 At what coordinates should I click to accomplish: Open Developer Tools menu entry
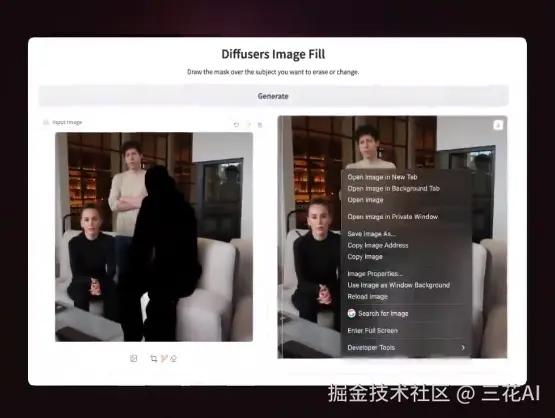pyautogui.click(x=371, y=348)
